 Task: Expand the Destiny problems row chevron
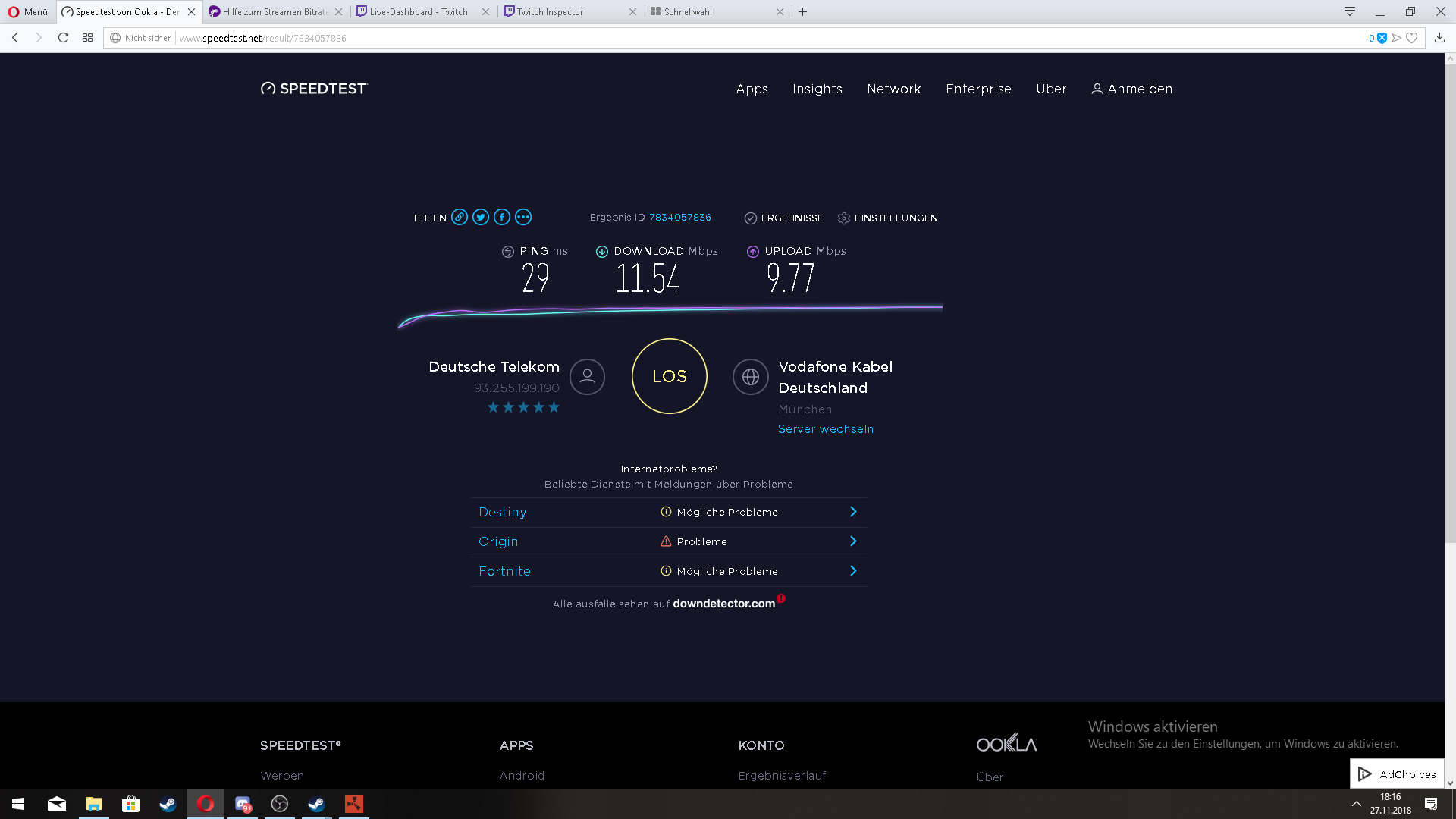point(853,512)
